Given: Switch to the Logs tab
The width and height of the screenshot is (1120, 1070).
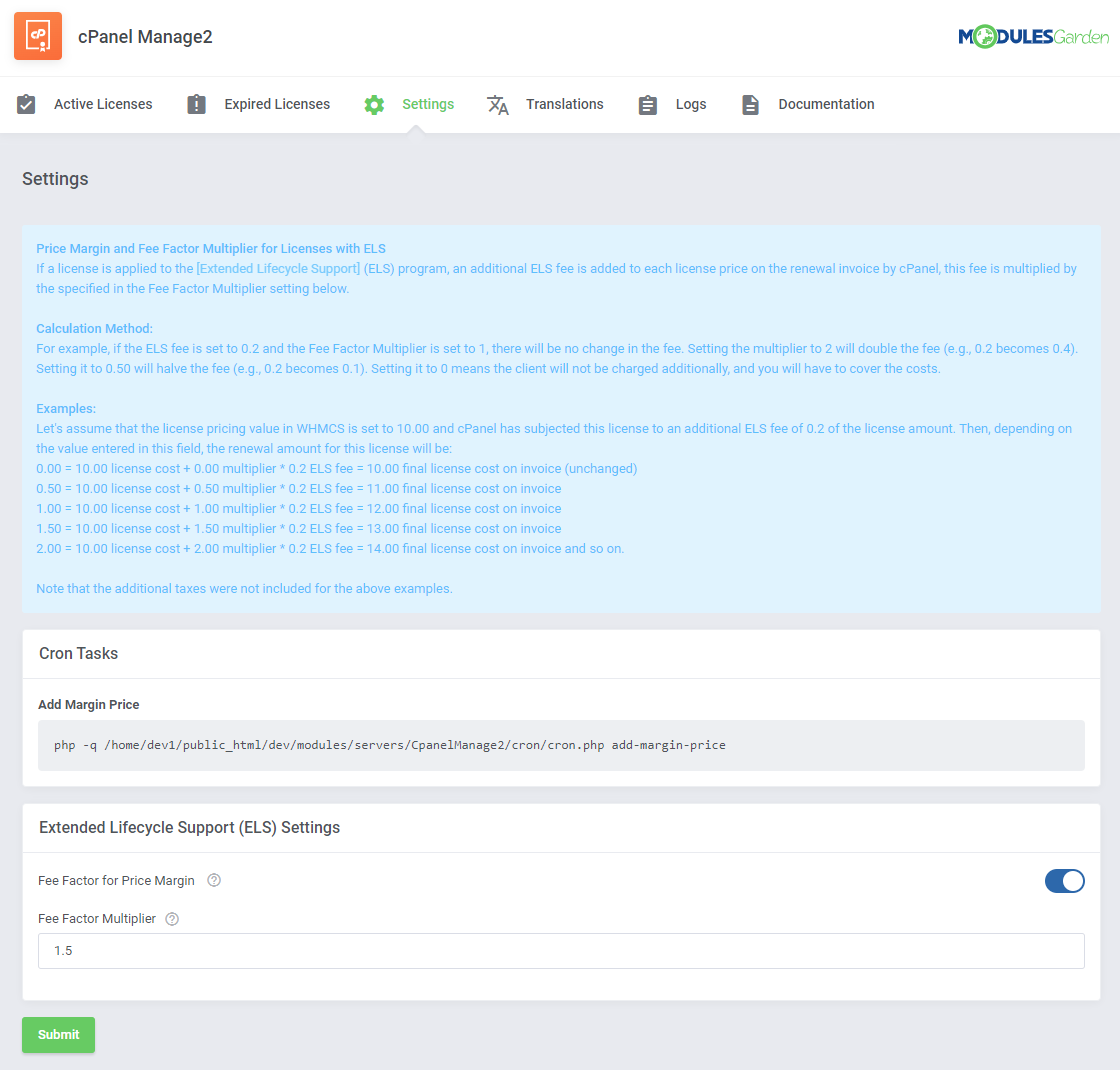Looking at the screenshot, I should (x=691, y=104).
